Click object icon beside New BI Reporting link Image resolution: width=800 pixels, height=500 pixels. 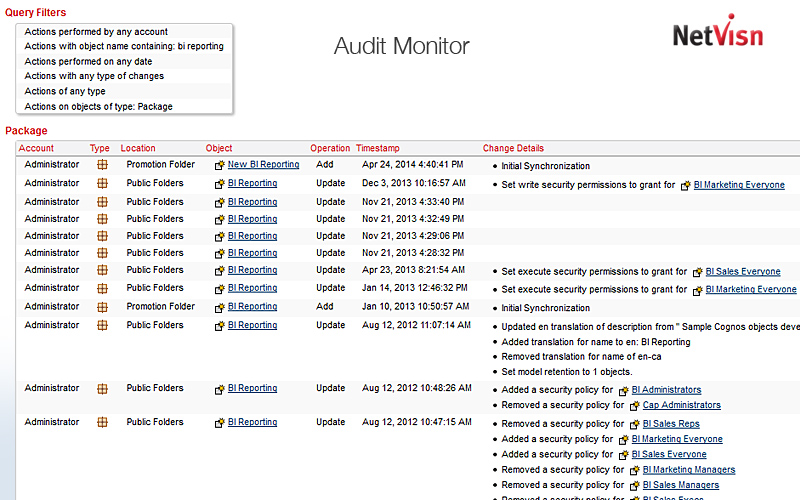click(220, 165)
